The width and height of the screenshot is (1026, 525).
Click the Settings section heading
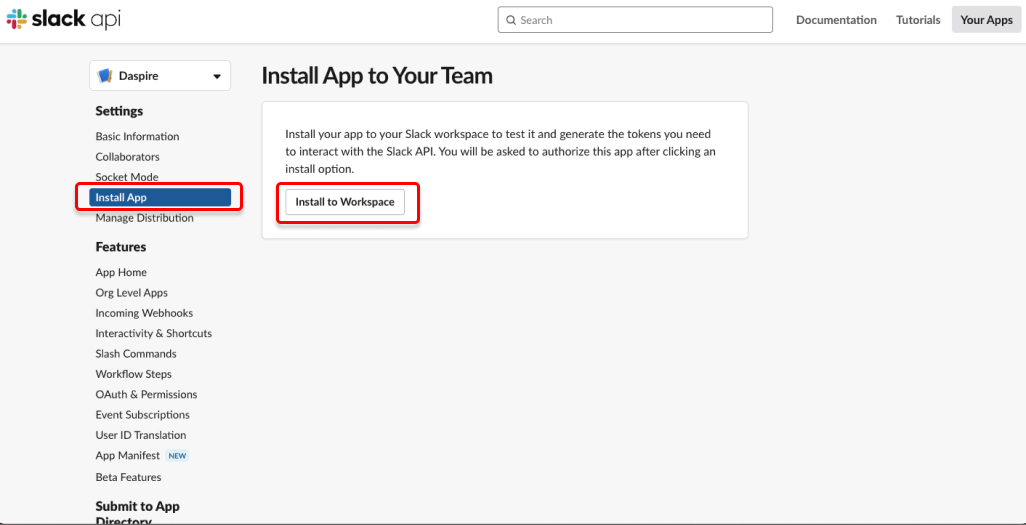click(x=119, y=111)
